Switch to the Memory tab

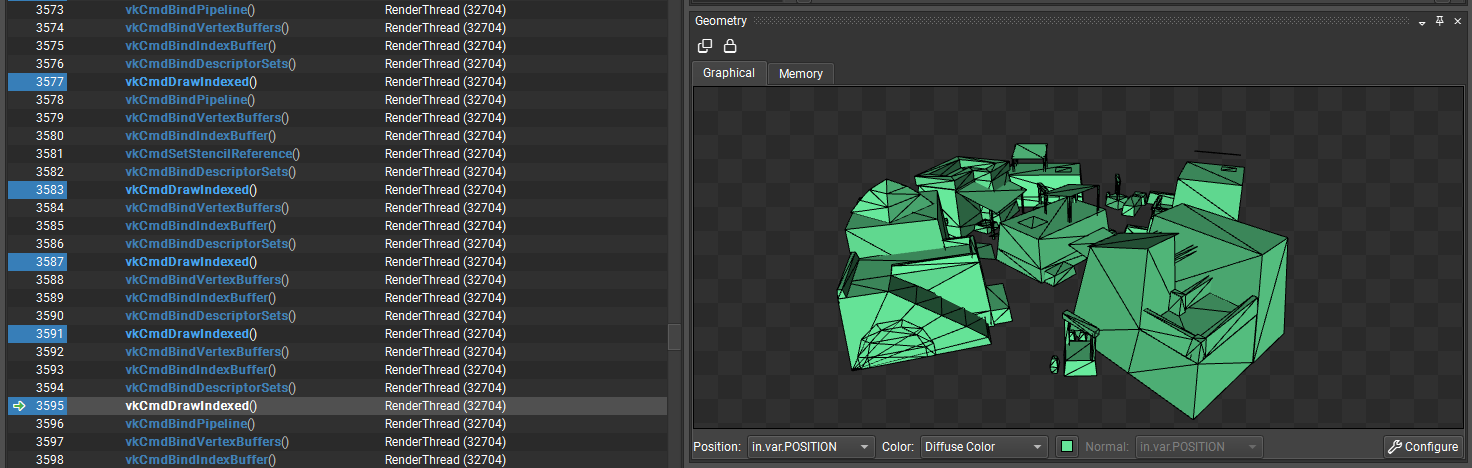[801, 74]
